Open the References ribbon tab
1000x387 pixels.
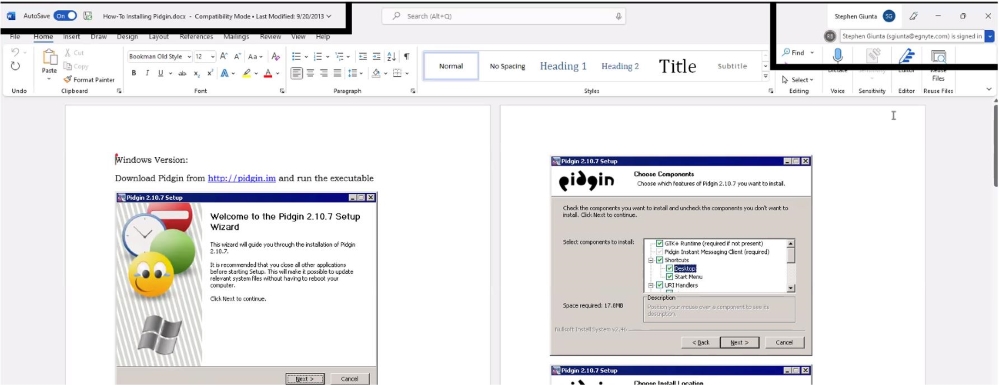[196, 37]
